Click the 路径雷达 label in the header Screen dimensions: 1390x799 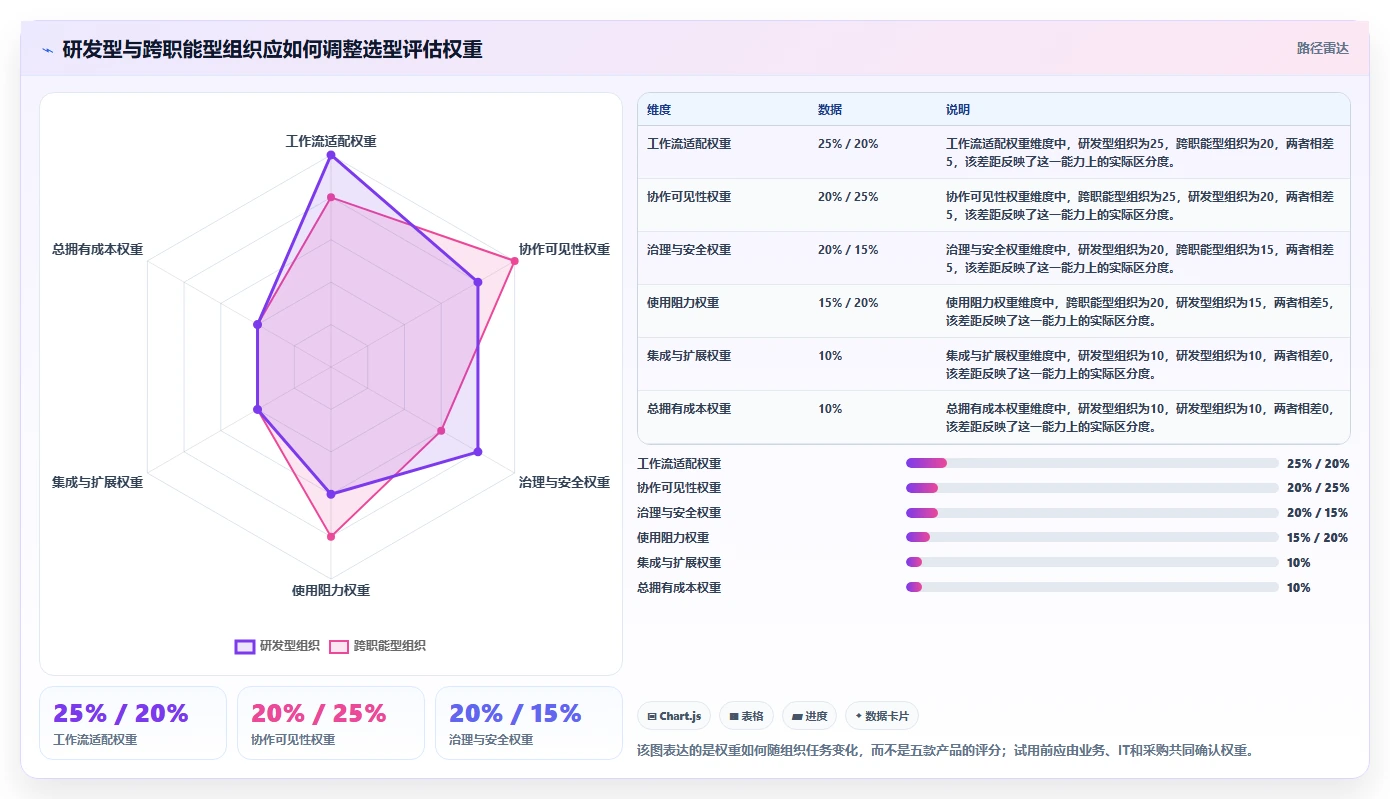[x=1323, y=48]
